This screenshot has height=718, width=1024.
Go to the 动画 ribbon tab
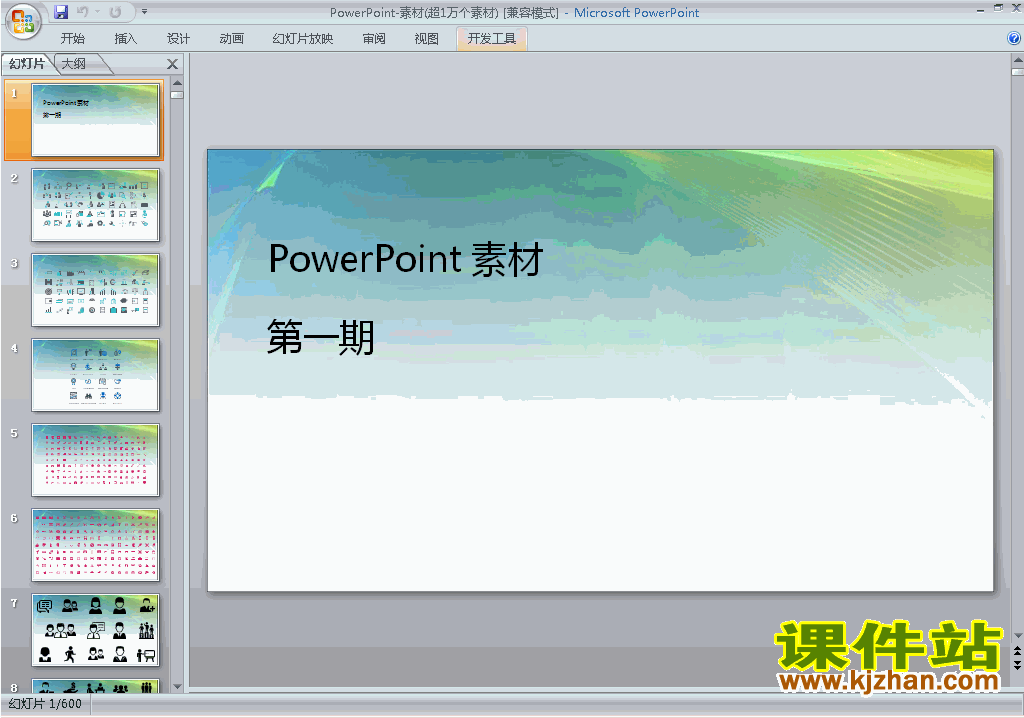[x=231, y=39]
